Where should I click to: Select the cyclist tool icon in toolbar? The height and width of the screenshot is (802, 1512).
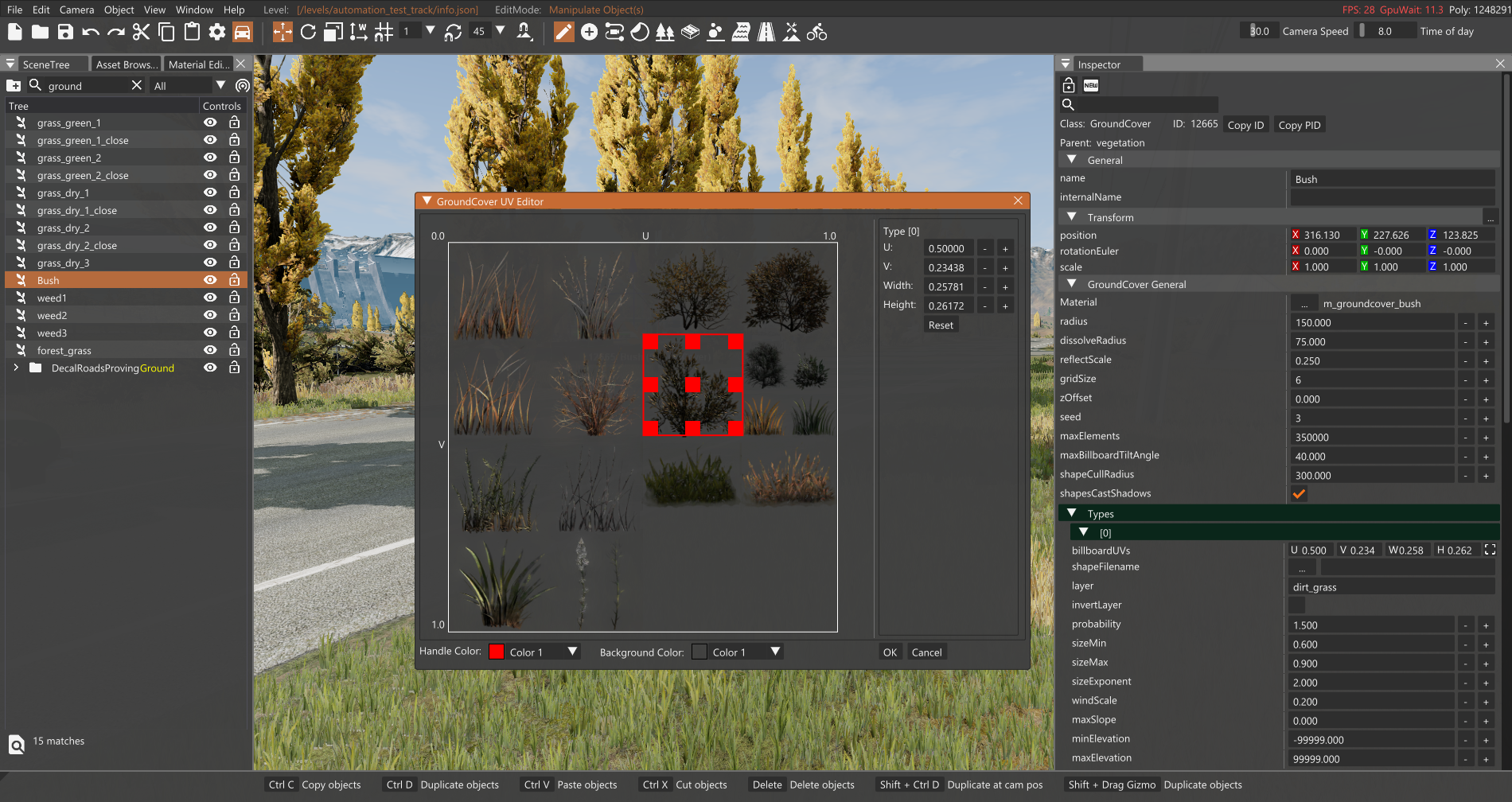816,32
